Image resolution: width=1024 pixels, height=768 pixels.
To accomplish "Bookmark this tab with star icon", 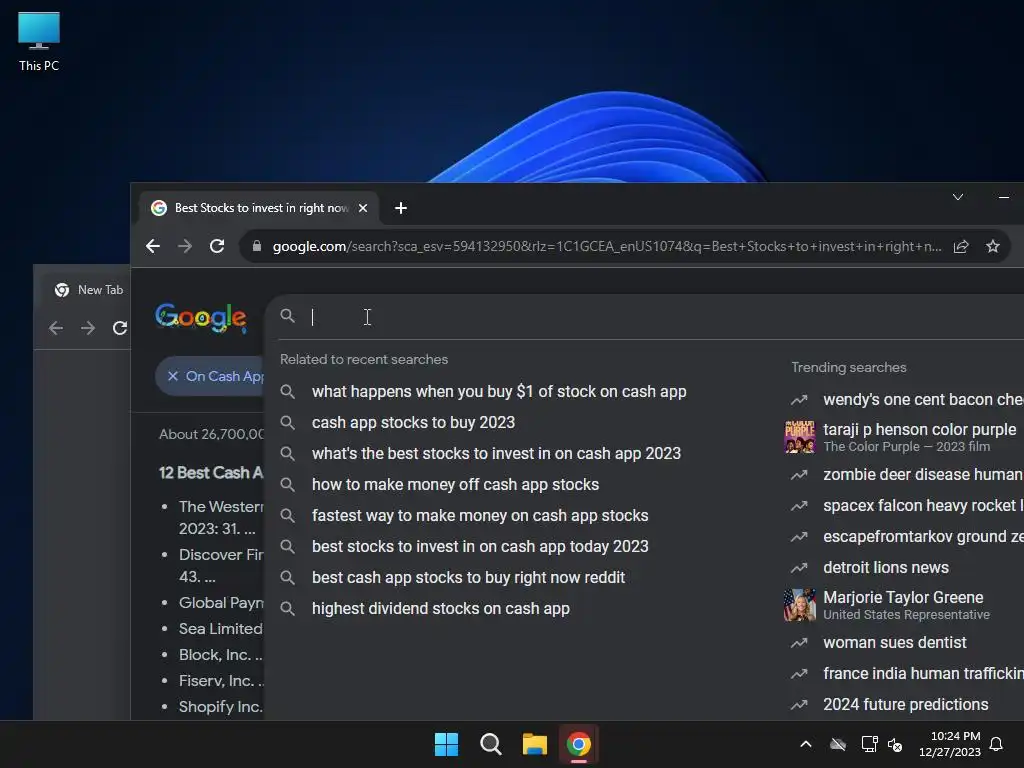I will click(993, 246).
